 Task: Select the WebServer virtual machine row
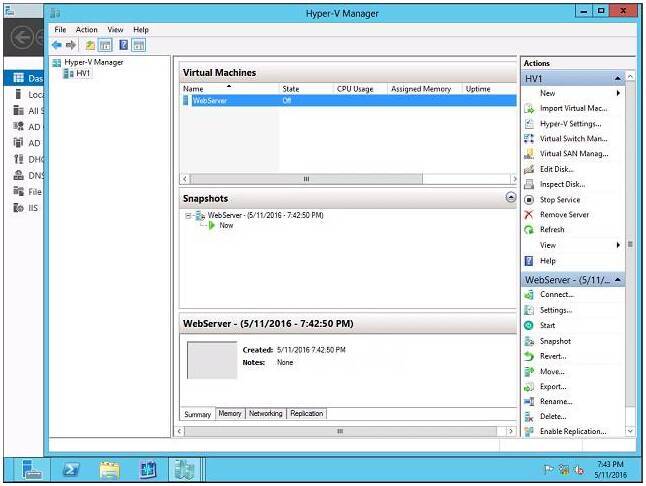coord(349,100)
